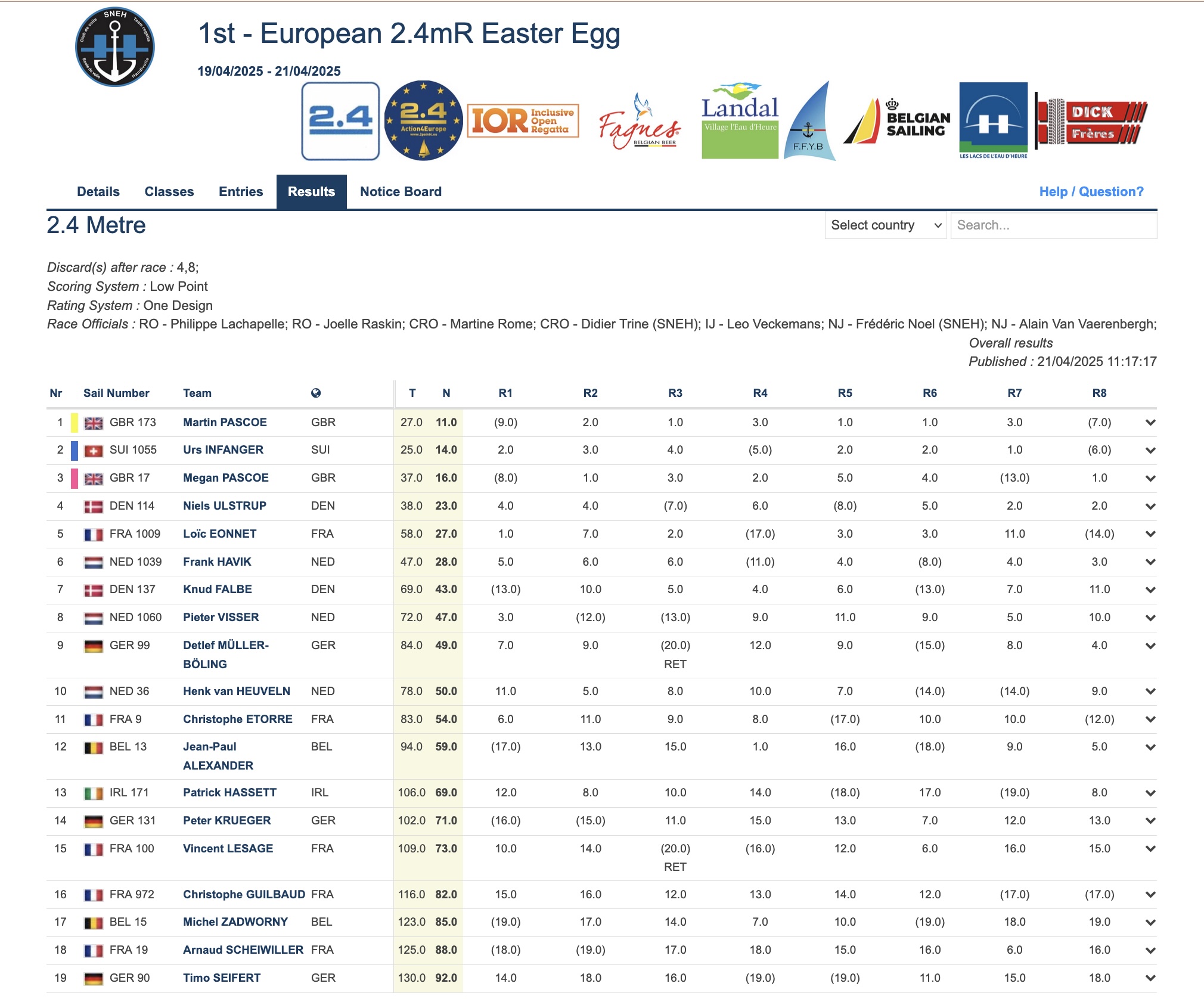Click the British flag beside GBR 17
The image size is (1204, 1005).
click(x=94, y=479)
